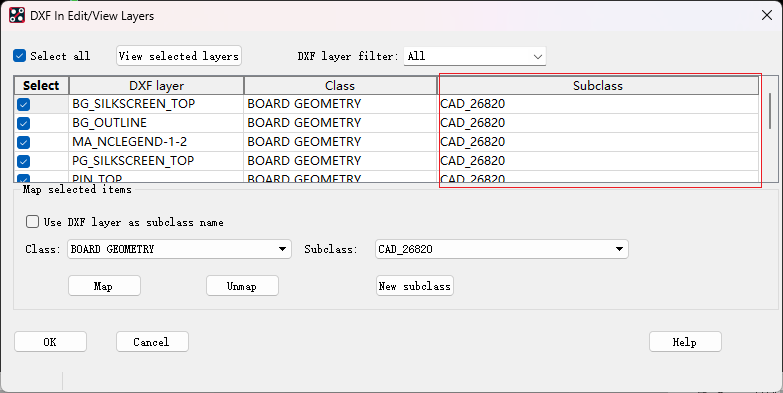Click the DXF layer column header
Image resolution: width=783 pixels, height=393 pixels.
[156, 85]
